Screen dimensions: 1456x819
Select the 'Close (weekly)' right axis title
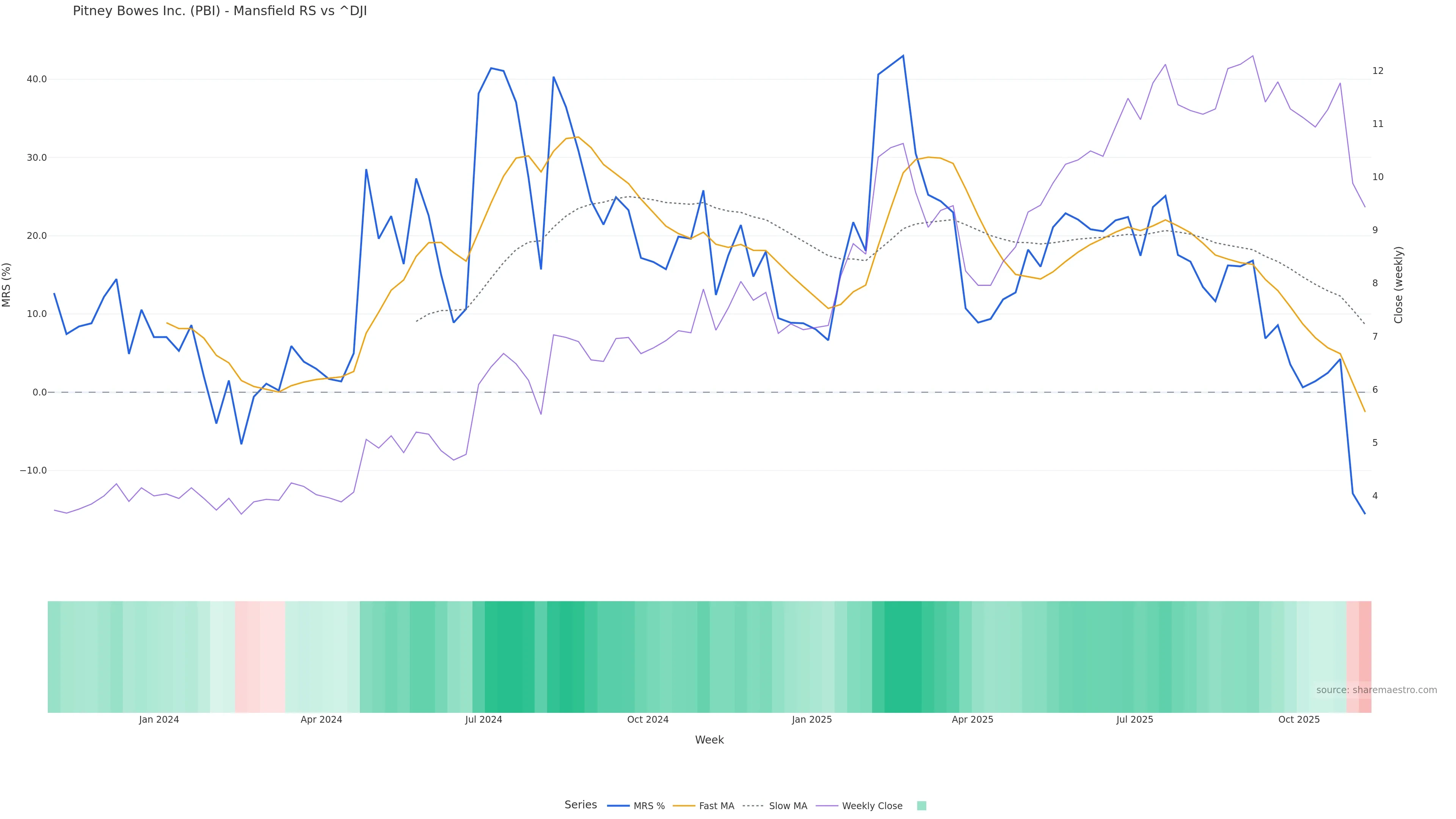(1398, 285)
